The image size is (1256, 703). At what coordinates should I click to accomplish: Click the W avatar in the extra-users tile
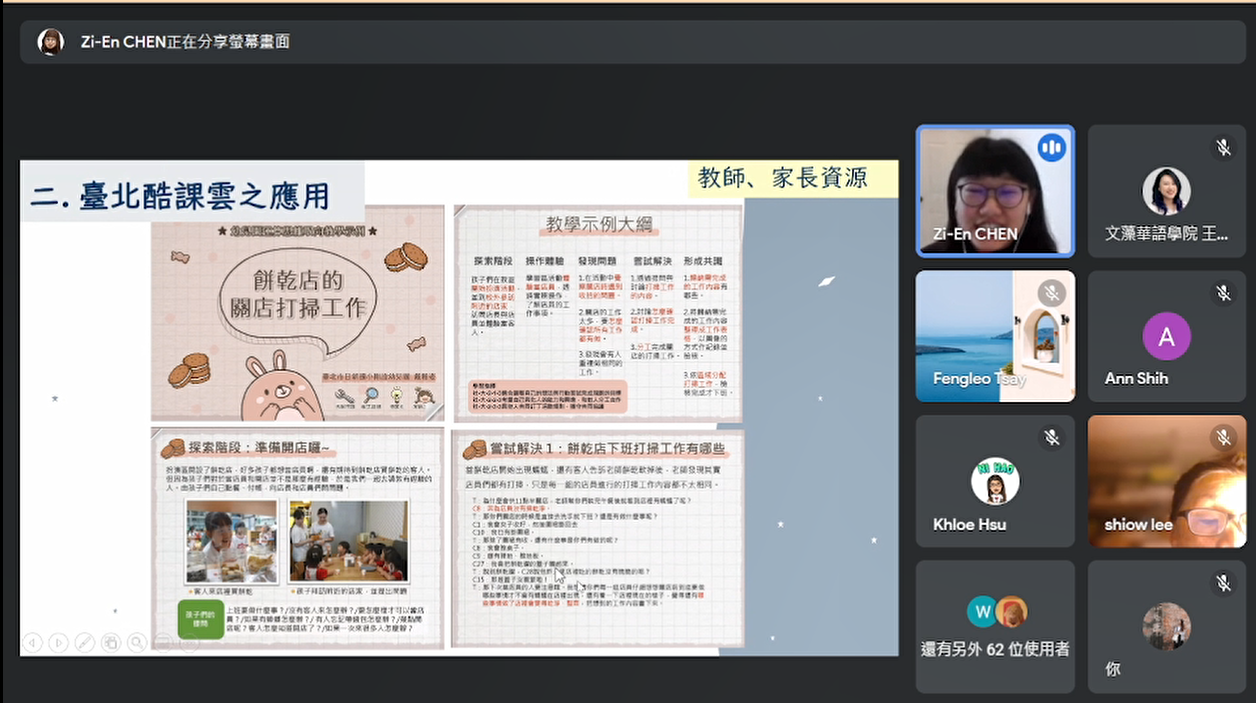pyautogui.click(x=982, y=611)
